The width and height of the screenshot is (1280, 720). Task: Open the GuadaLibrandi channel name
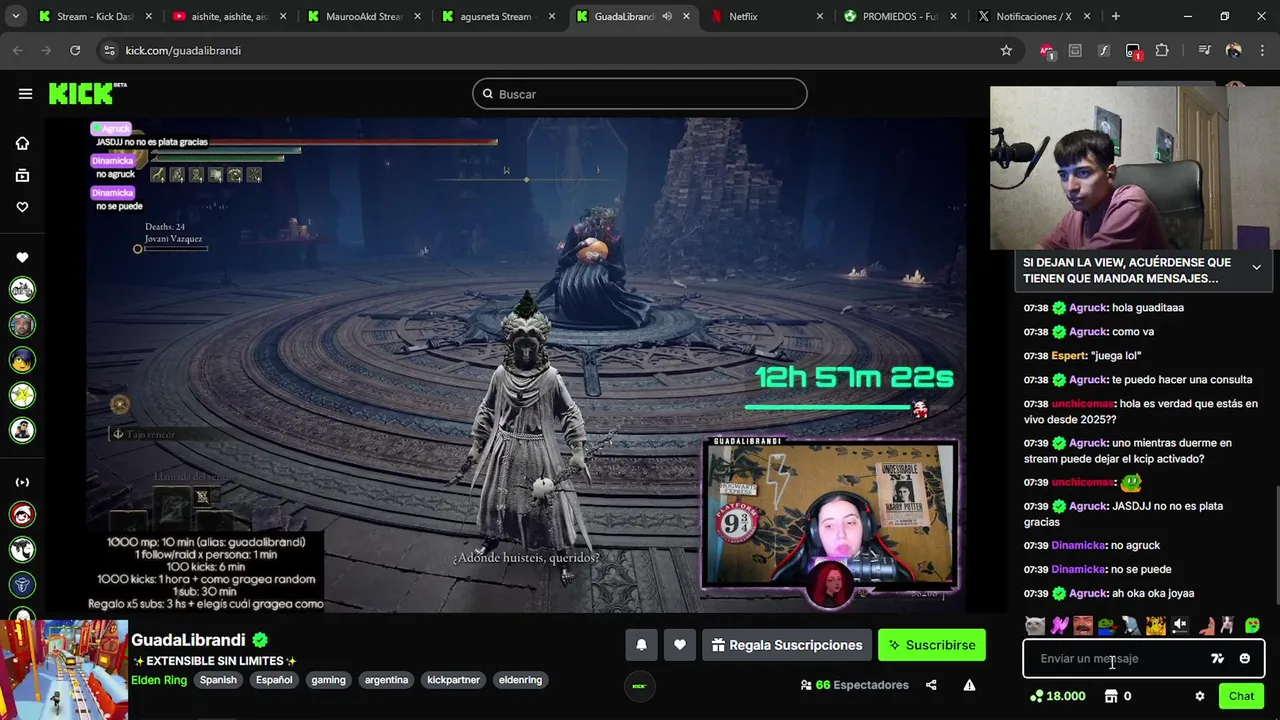[x=188, y=640]
